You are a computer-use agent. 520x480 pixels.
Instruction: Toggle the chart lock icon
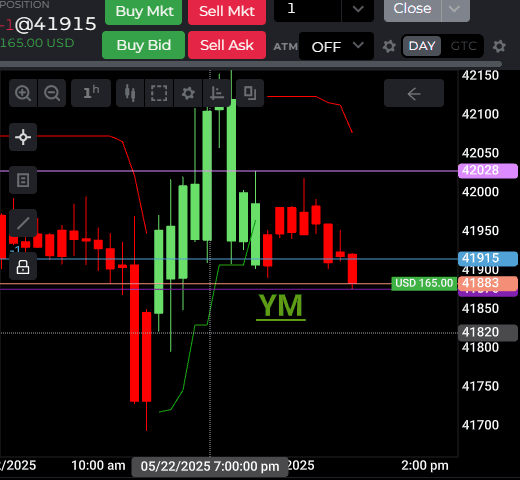tap(23, 266)
